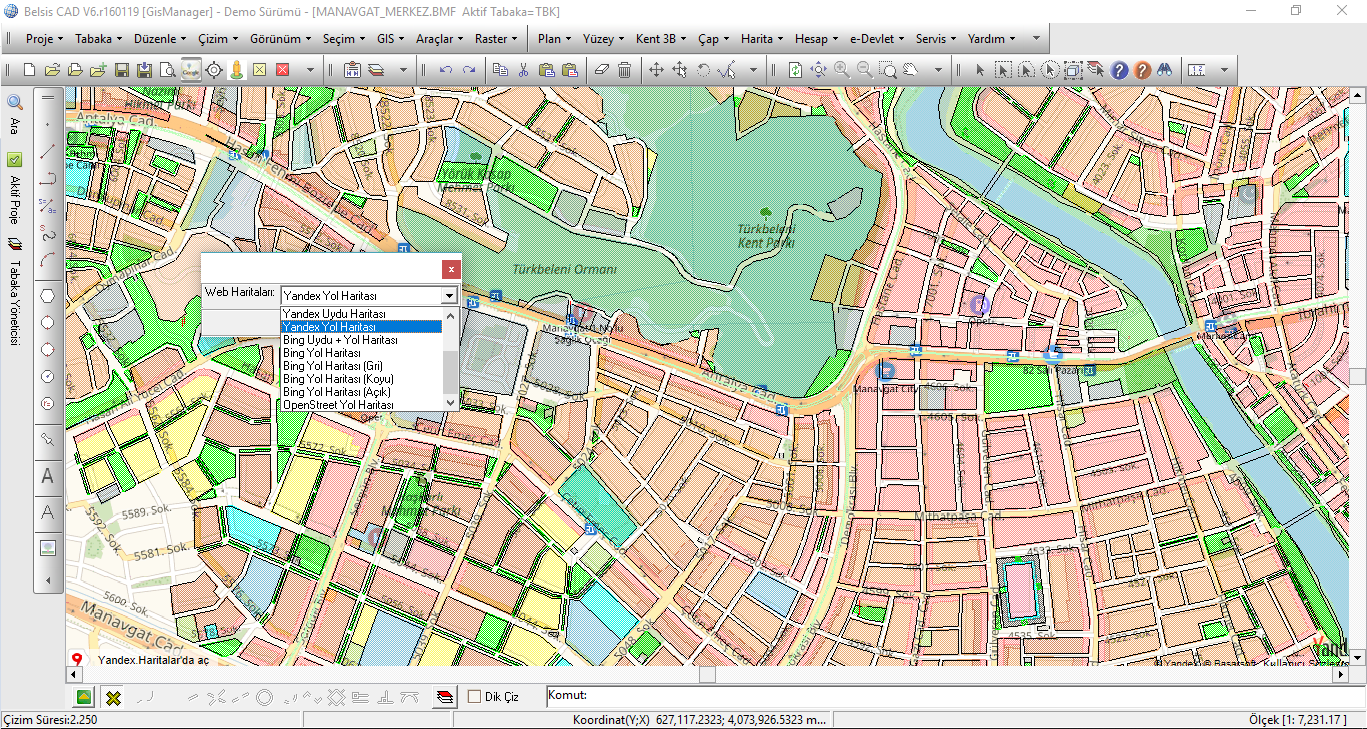1367x729 pixels.
Task: Click the orange street view figure icon
Action: click(x=237, y=70)
